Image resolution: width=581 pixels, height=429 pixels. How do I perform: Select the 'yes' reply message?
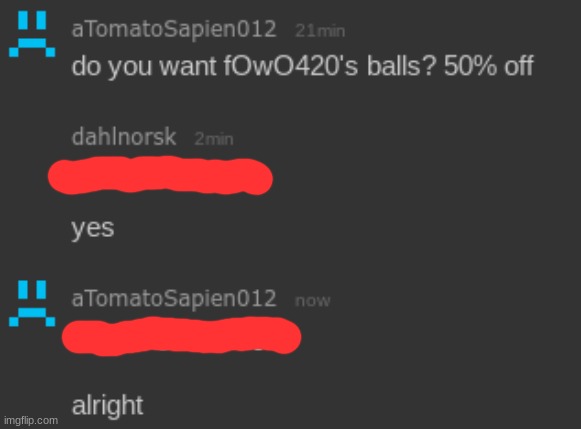pos(93,229)
